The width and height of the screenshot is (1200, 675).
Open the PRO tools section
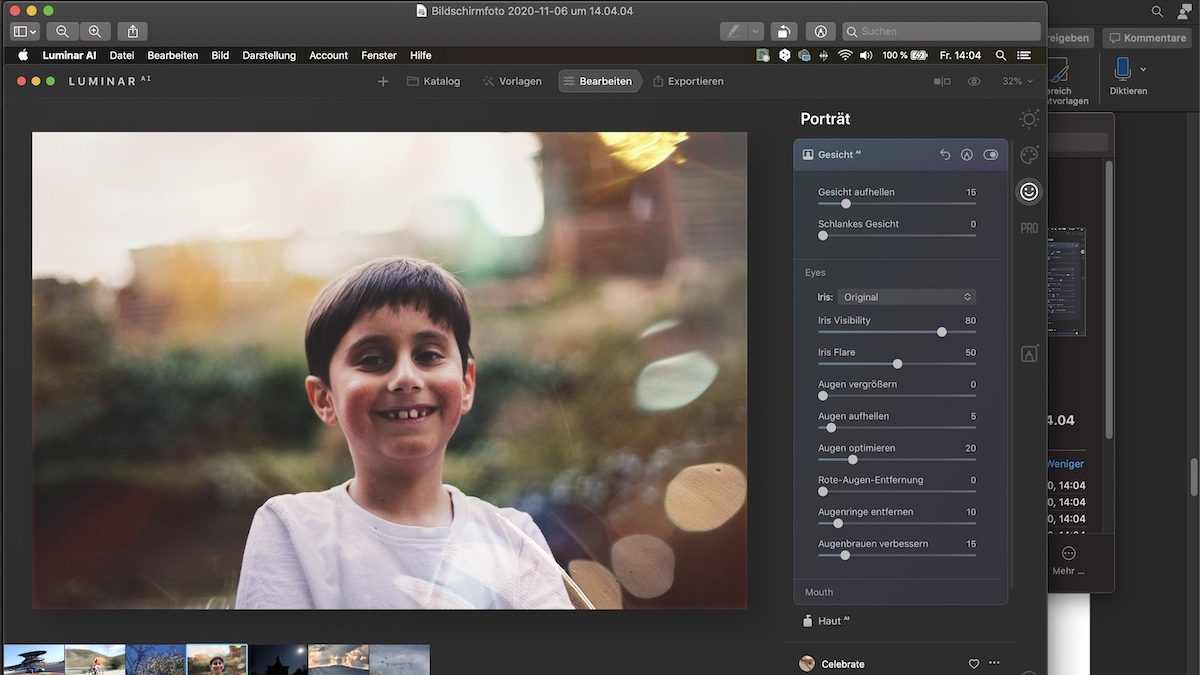1029,228
